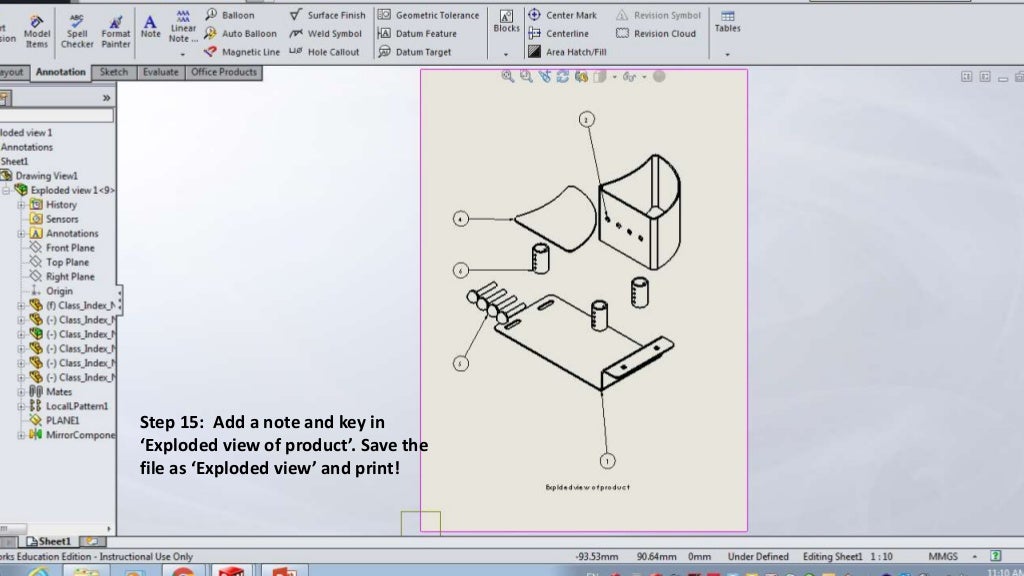This screenshot has height=576, width=1024.
Task: Open the Blocks dropdown arrow
Action: pos(506,55)
